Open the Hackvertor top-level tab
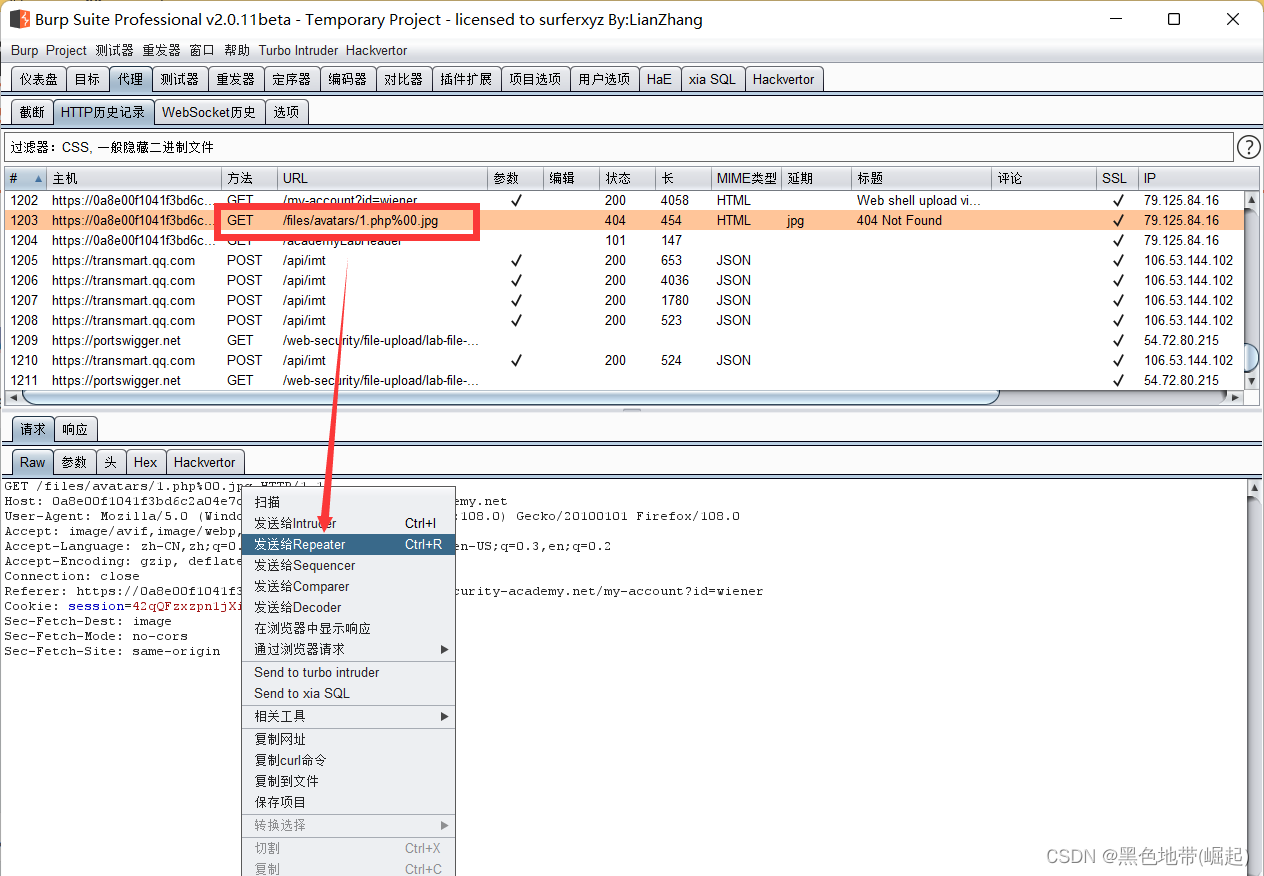Screen dimensions: 1264x876 tap(784, 79)
